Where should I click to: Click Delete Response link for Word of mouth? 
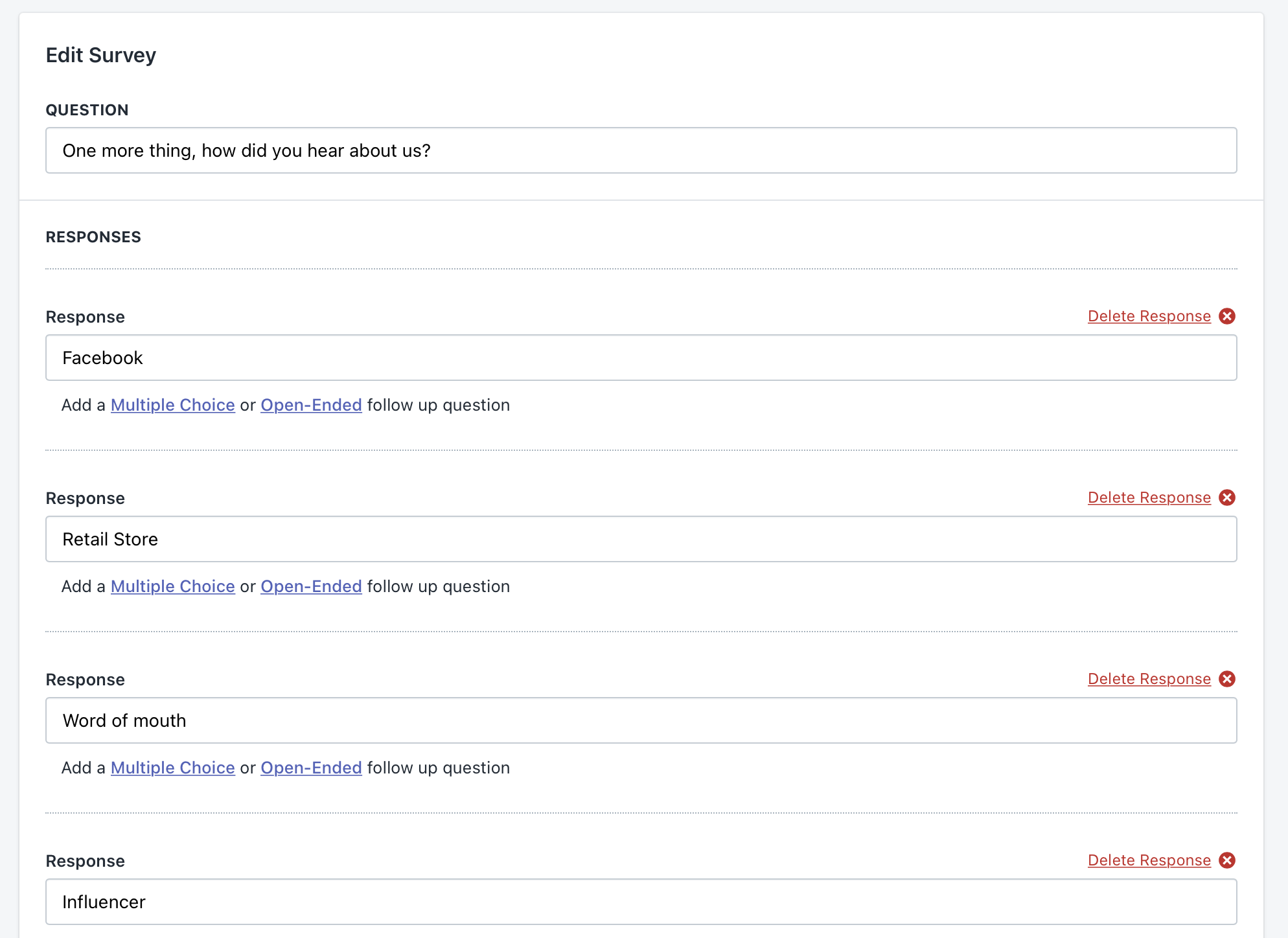click(1149, 679)
